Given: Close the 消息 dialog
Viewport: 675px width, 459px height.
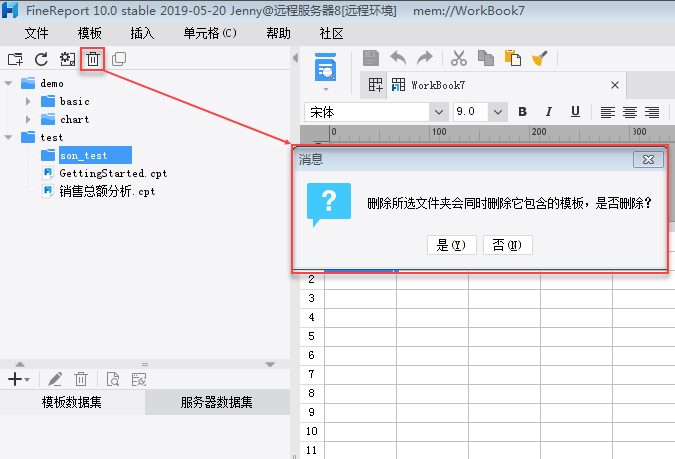Looking at the screenshot, I should tap(648, 160).
